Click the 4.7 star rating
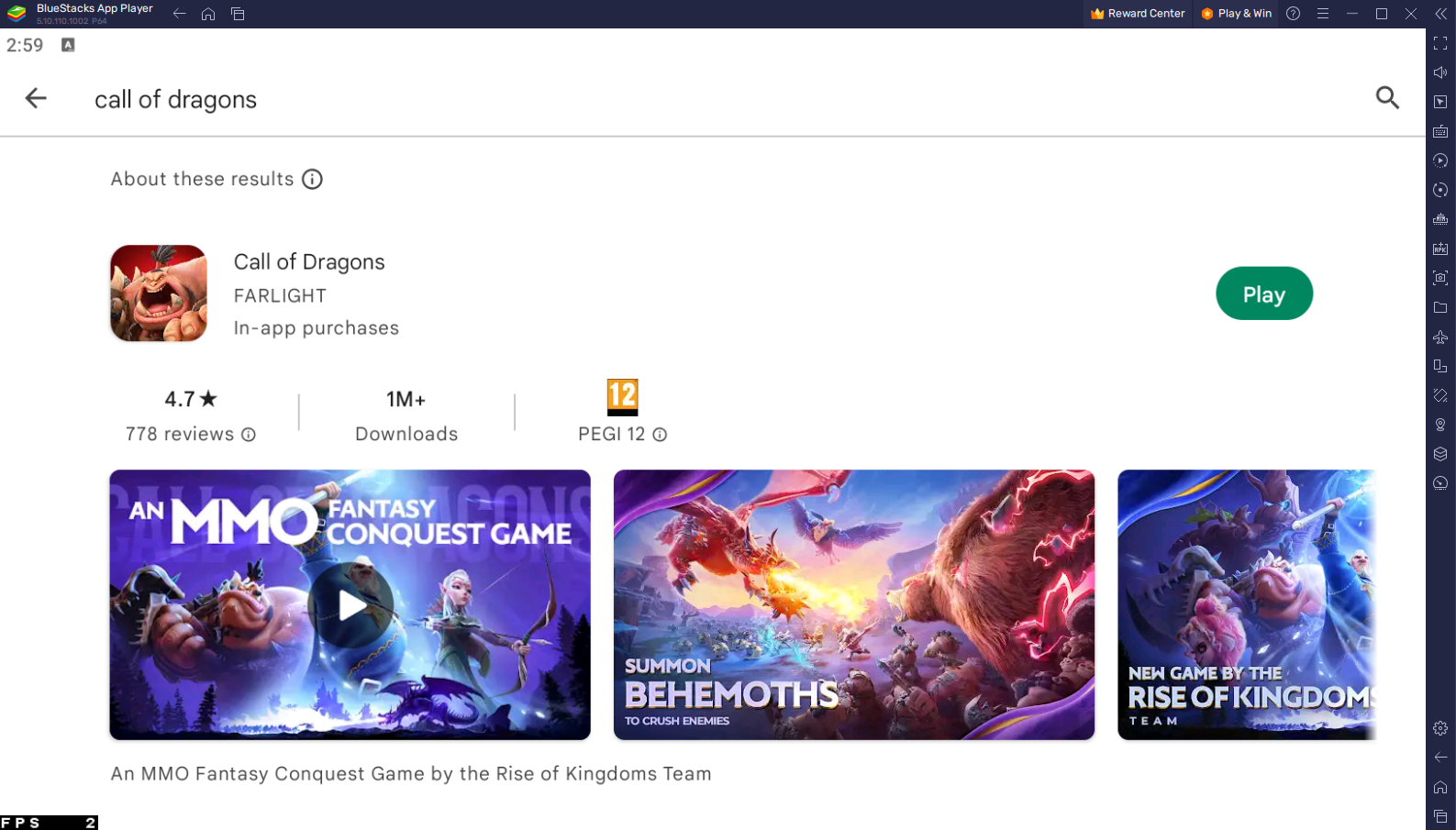Viewport: 1456px width, 830px height. (191, 399)
